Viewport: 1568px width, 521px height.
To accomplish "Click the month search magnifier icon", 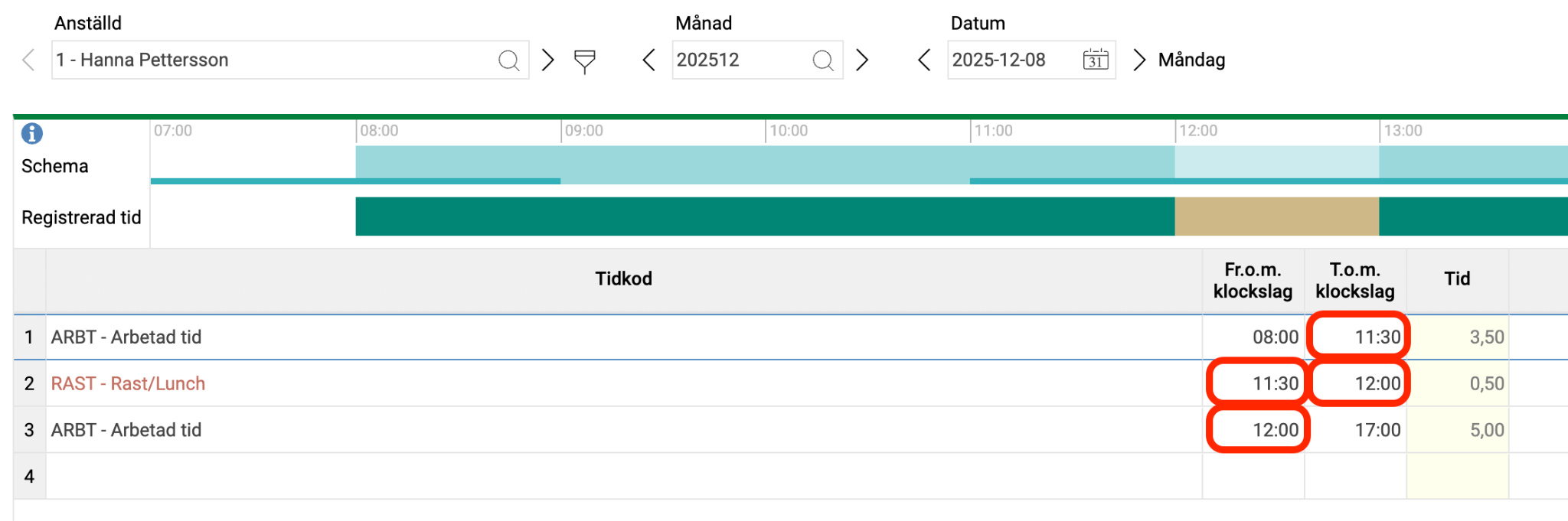I will click(822, 60).
